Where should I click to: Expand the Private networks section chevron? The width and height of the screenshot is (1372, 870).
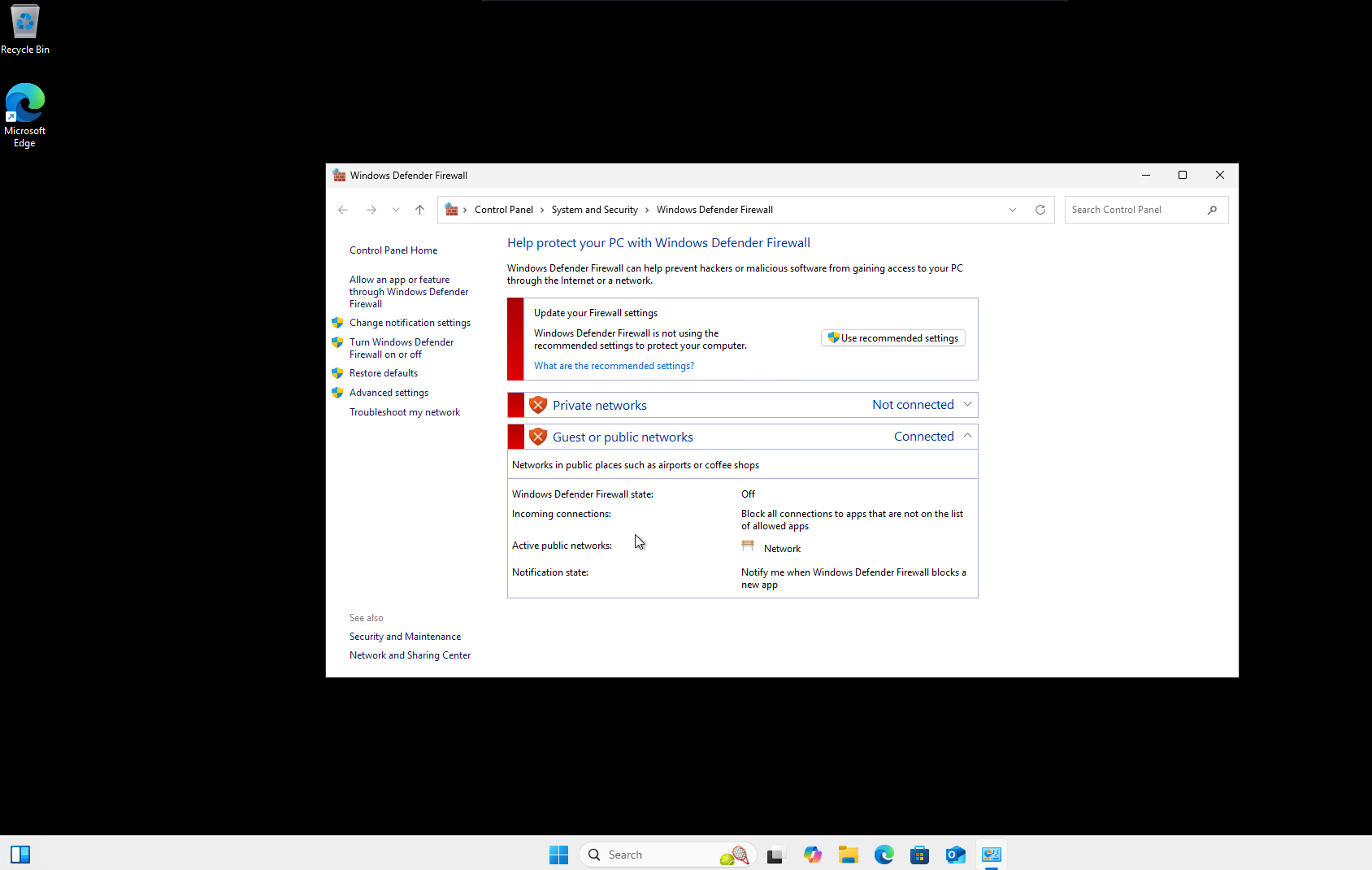pyautogui.click(x=967, y=404)
